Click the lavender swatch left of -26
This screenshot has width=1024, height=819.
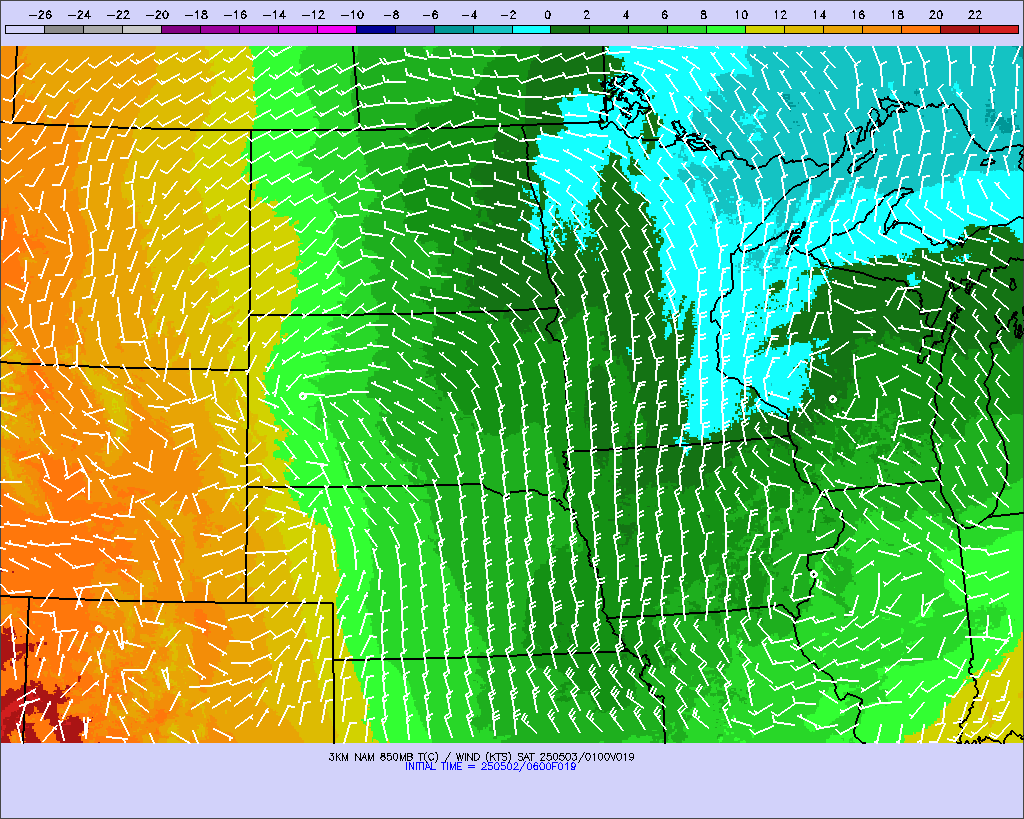pos(25,29)
